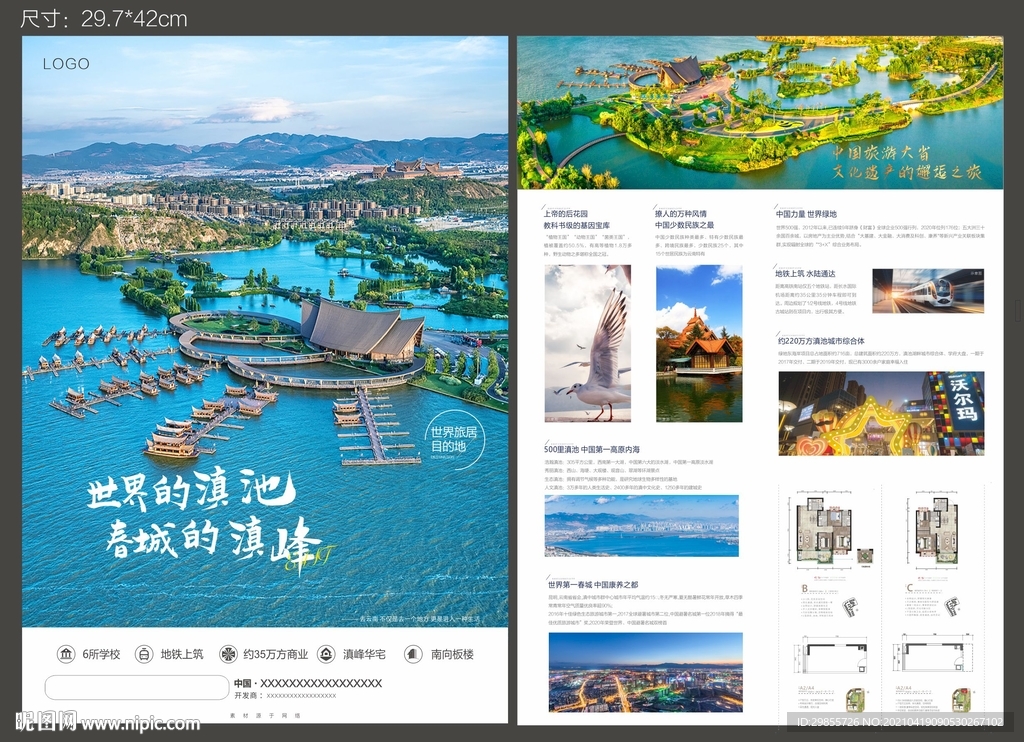Click the wooden temple photo
Image resolution: width=1024 pixels, height=742 pixels.
click(698, 345)
